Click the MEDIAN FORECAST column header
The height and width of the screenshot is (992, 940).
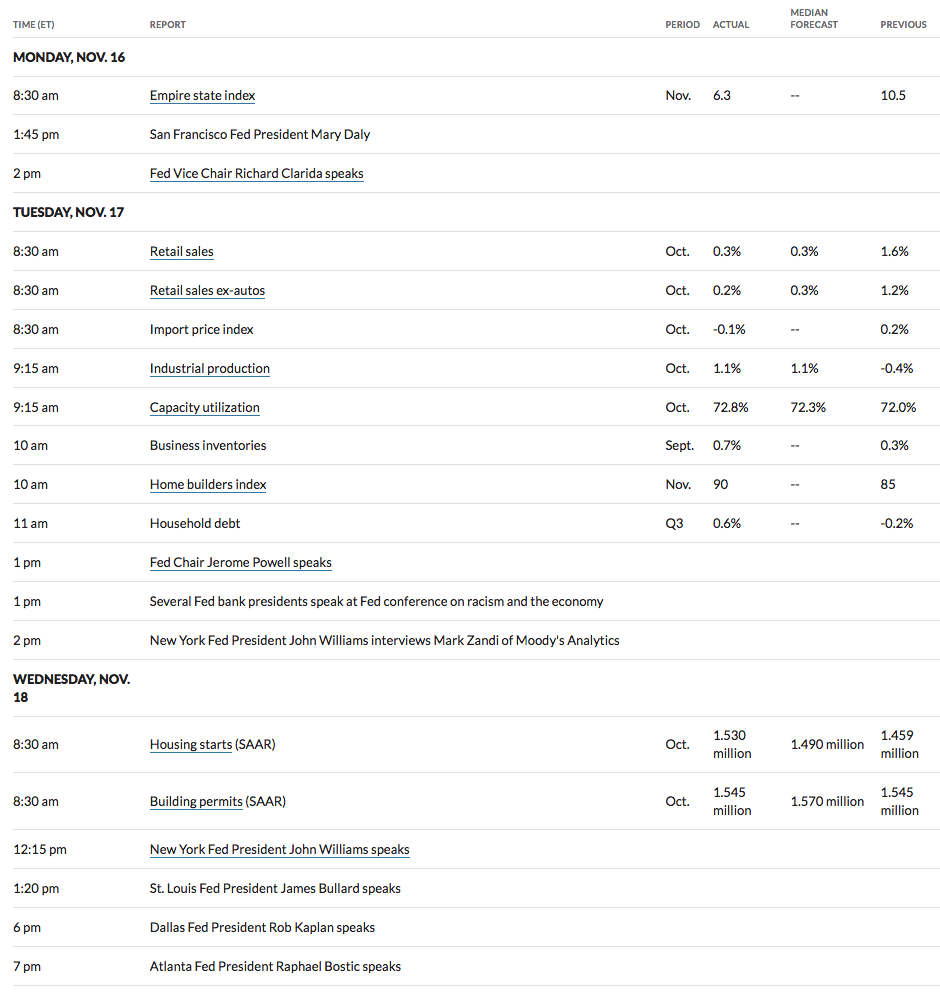pos(813,18)
